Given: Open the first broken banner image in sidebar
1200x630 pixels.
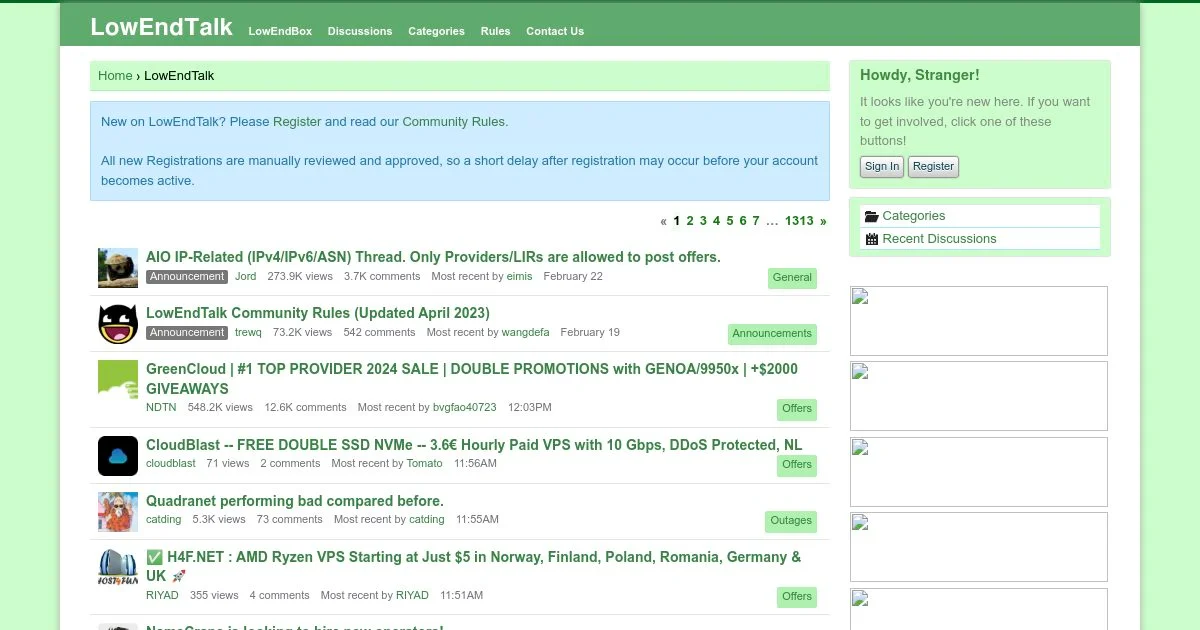Looking at the screenshot, I should click(x=979, y=321).
